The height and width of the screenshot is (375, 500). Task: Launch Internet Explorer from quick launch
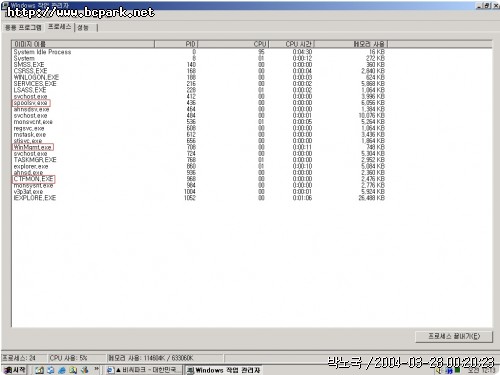pyautogui.click(x=62, y=370)
